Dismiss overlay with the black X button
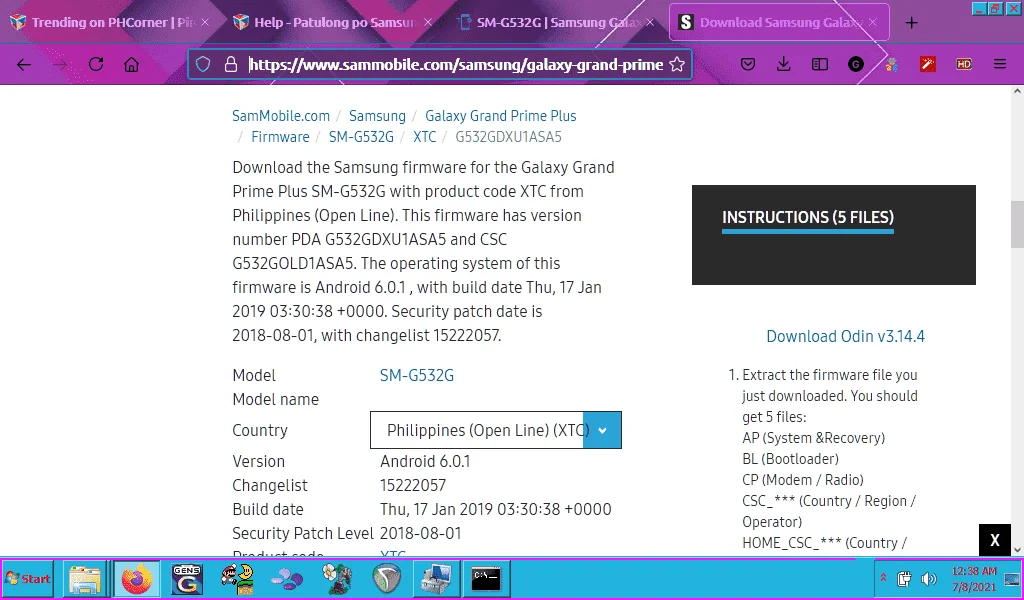The image size is (1024, 600). [995, 540]
